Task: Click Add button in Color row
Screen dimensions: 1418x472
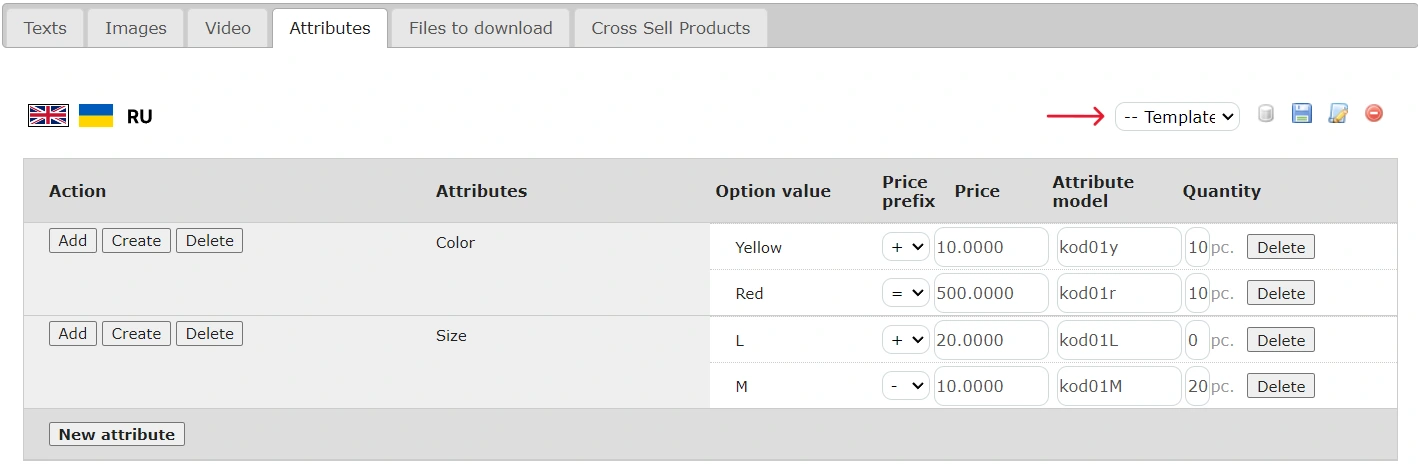Action: click(73, 241)
